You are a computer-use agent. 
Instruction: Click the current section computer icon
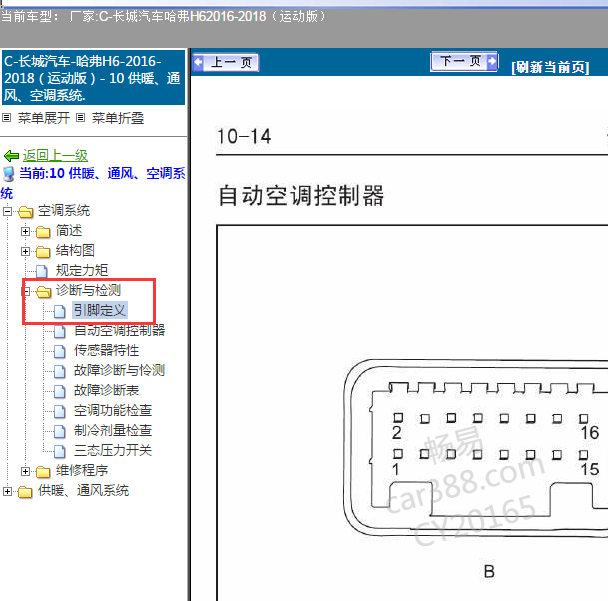9,174
